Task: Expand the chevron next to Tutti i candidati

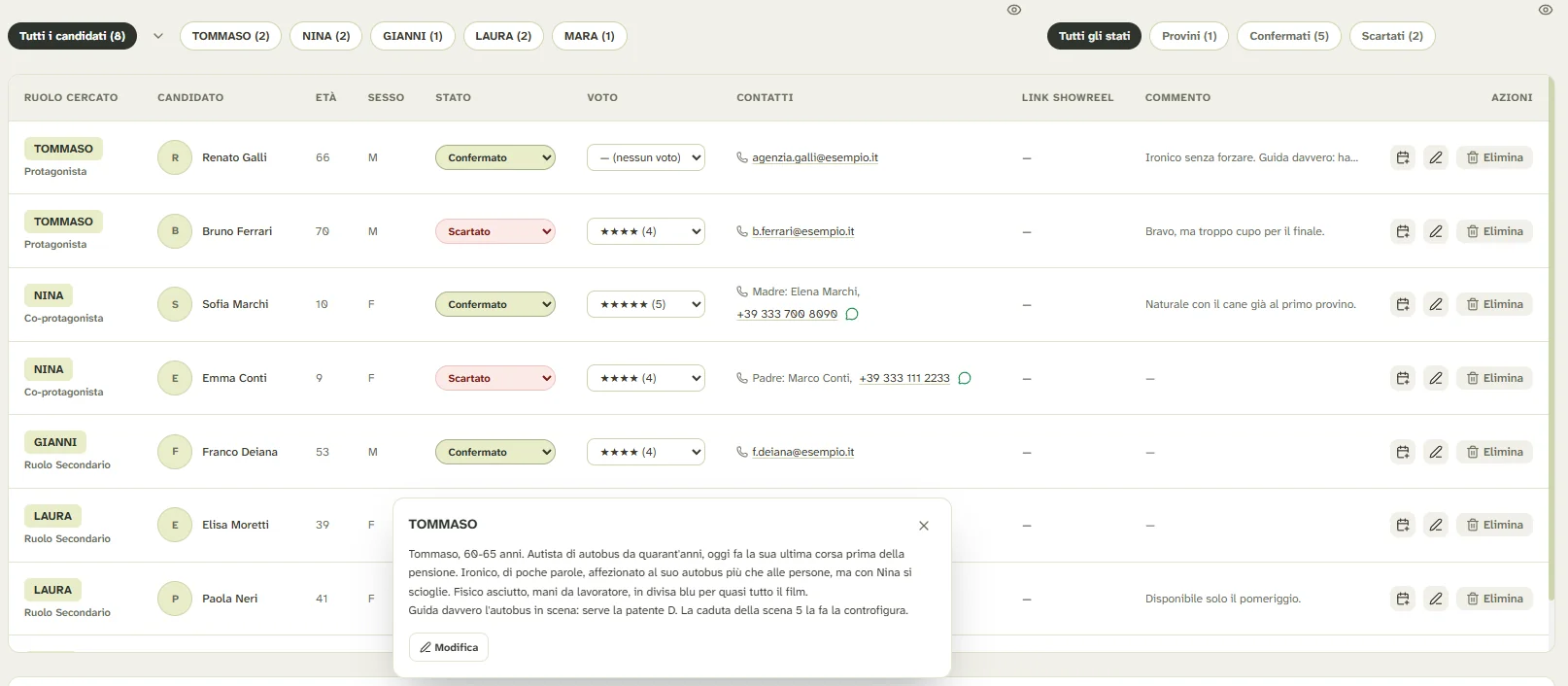Action: 158,36
